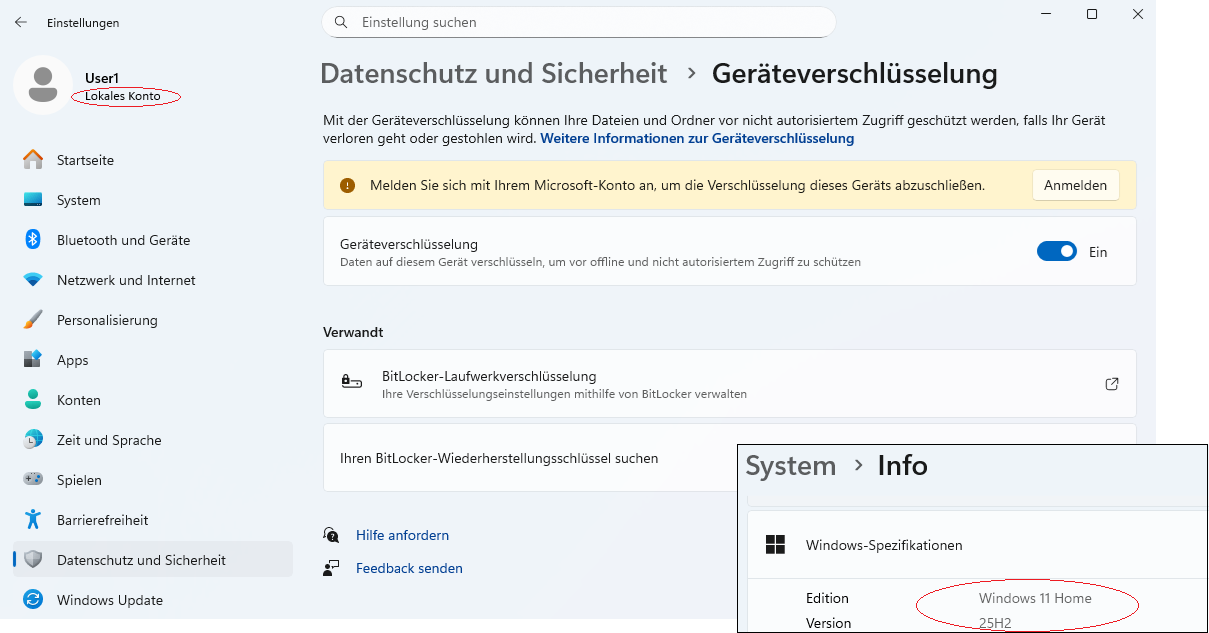Image resolution: width=1209 pixels, height=633 pixels.
Task: Click the Personalisierung paintbrush icon
Action: (33, 320)
